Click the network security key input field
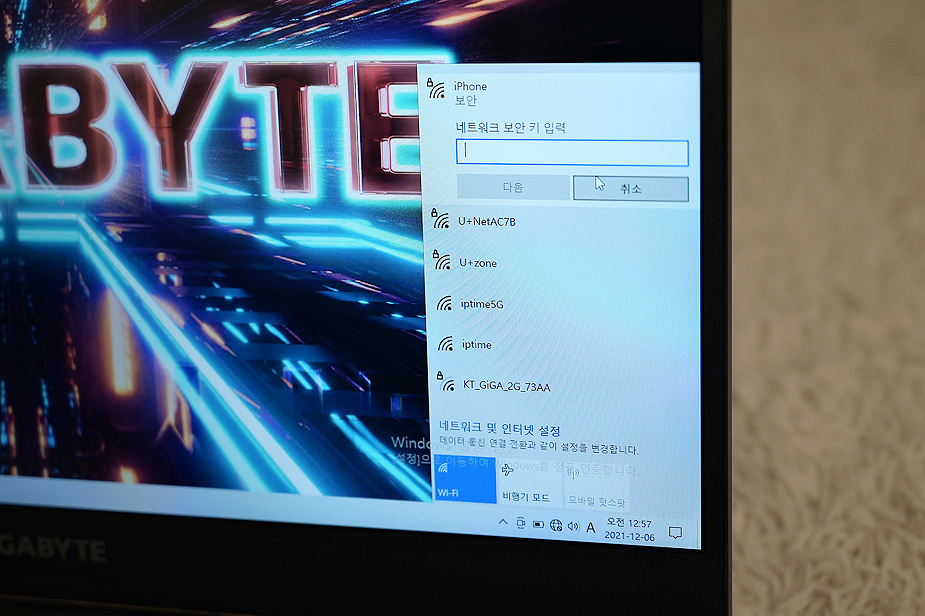 [572, 152]
